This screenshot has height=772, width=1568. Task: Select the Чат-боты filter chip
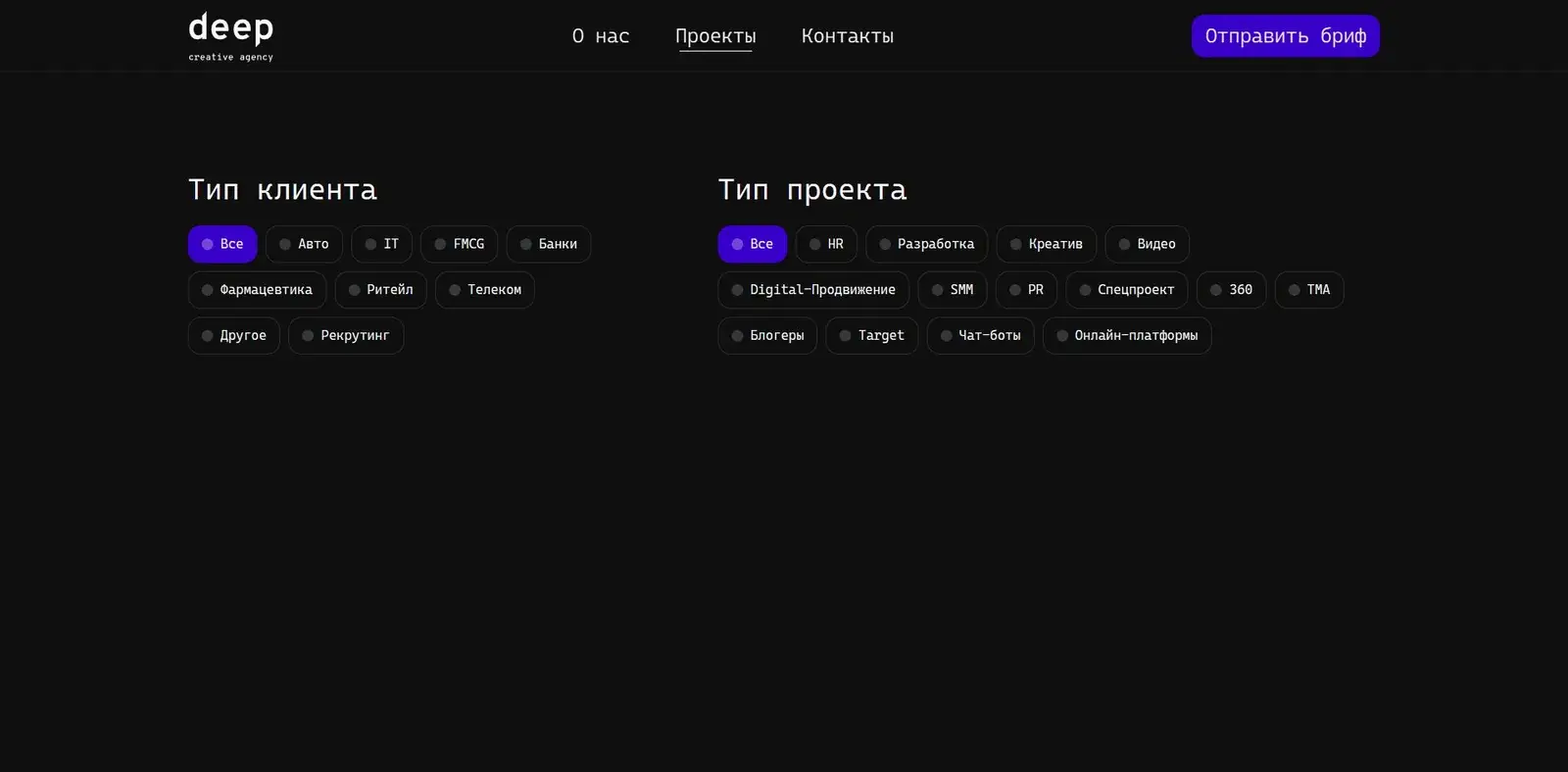(x=981, y=335)
